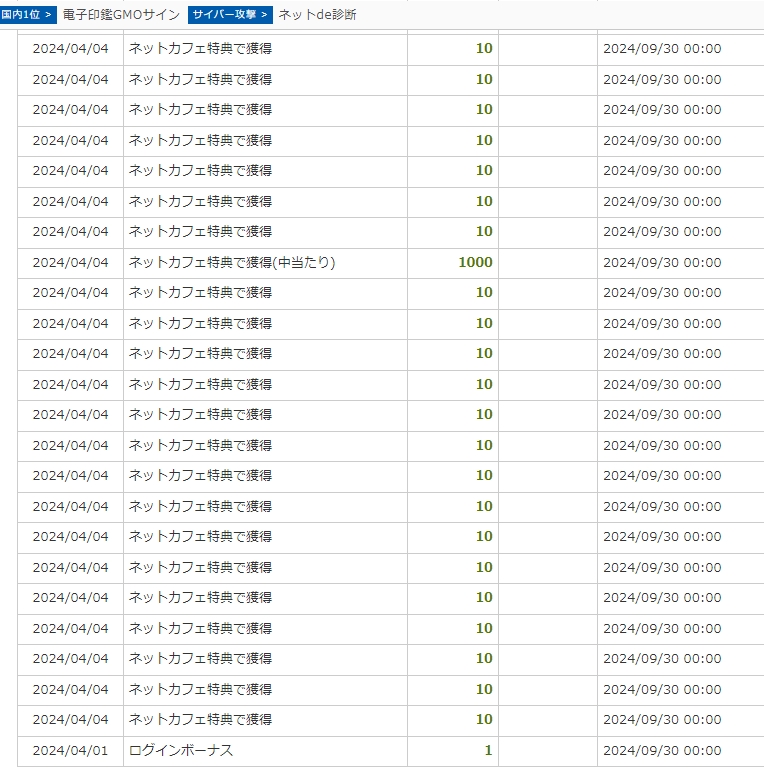Click the 2024/04/01 date cell
Screen dimensions: 764x771
(x=70, y=751)
